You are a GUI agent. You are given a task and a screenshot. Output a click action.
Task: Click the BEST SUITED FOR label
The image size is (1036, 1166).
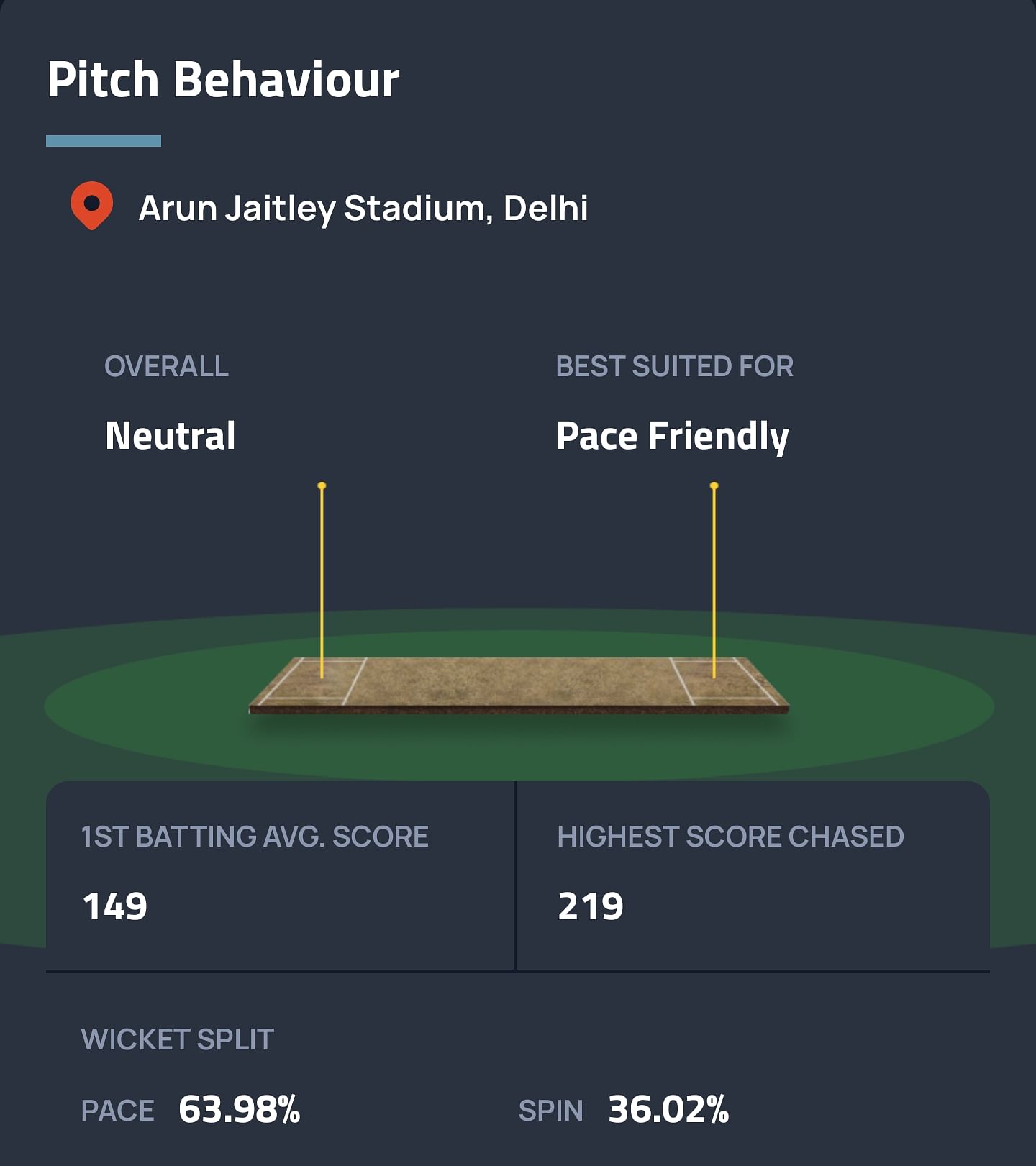pos(674,366)
